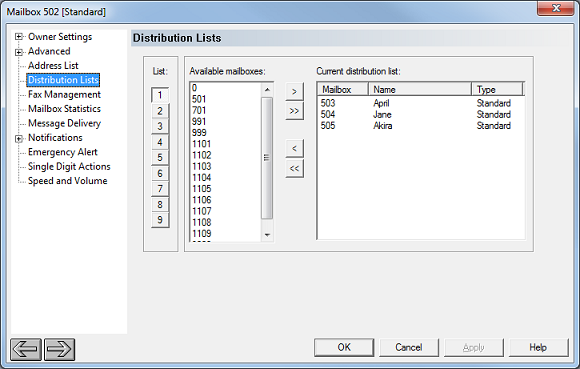Select mailbox 505 Akira row

[x=421, y=126]
